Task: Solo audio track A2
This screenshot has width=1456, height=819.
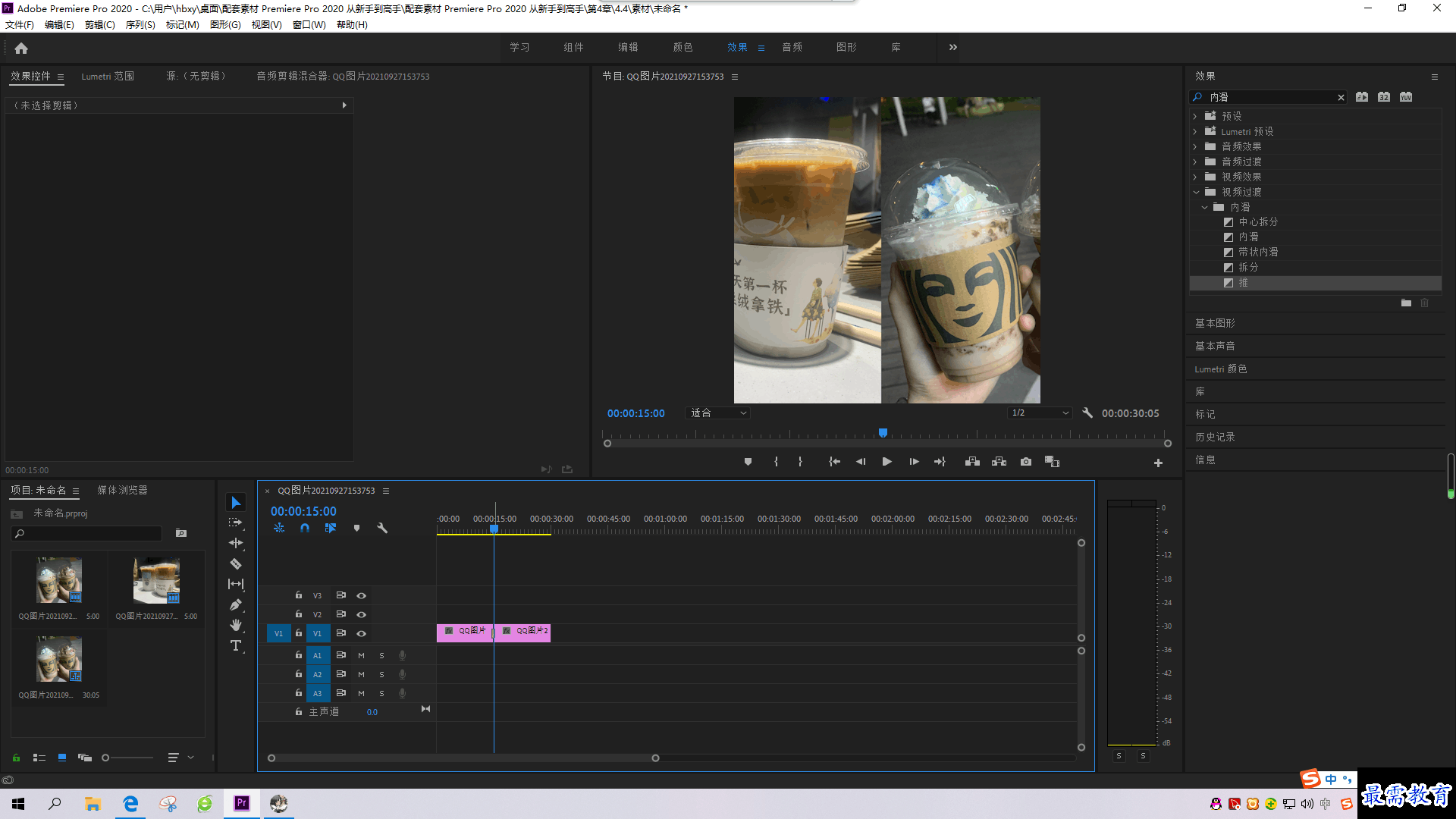Action: (381, 674)
